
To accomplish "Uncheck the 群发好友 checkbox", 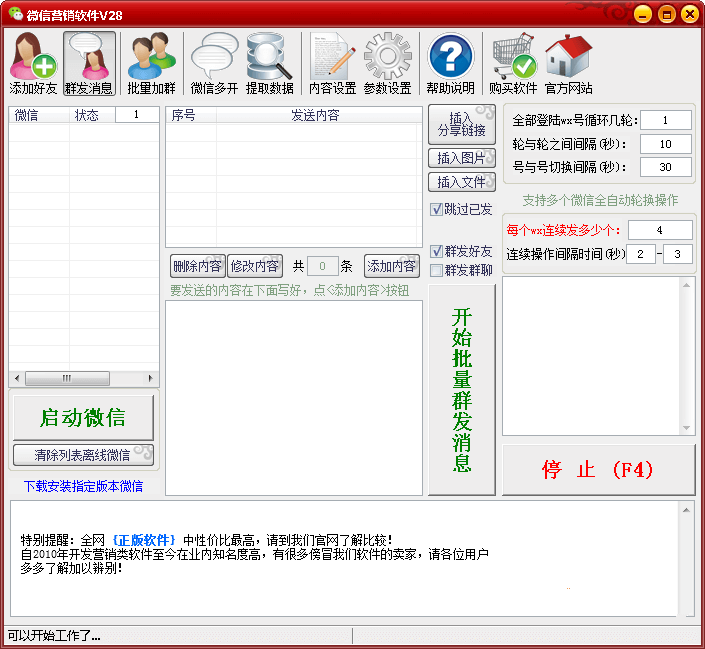I will pos(436,251).
